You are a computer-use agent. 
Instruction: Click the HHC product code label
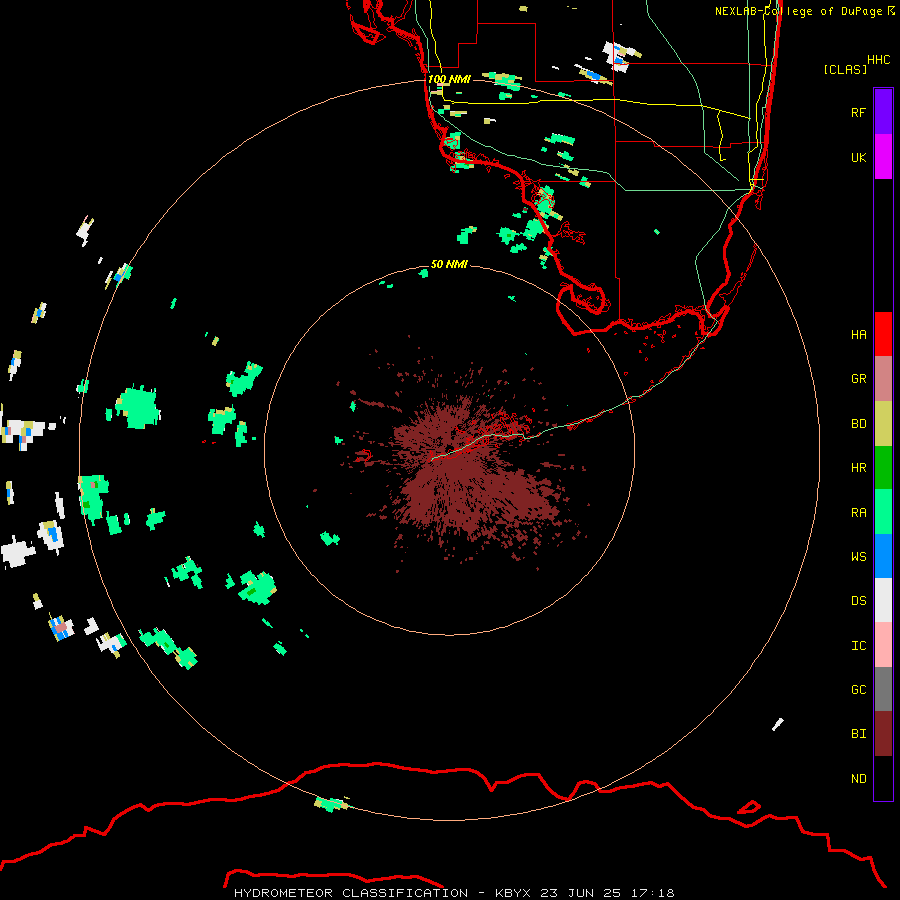879,60
